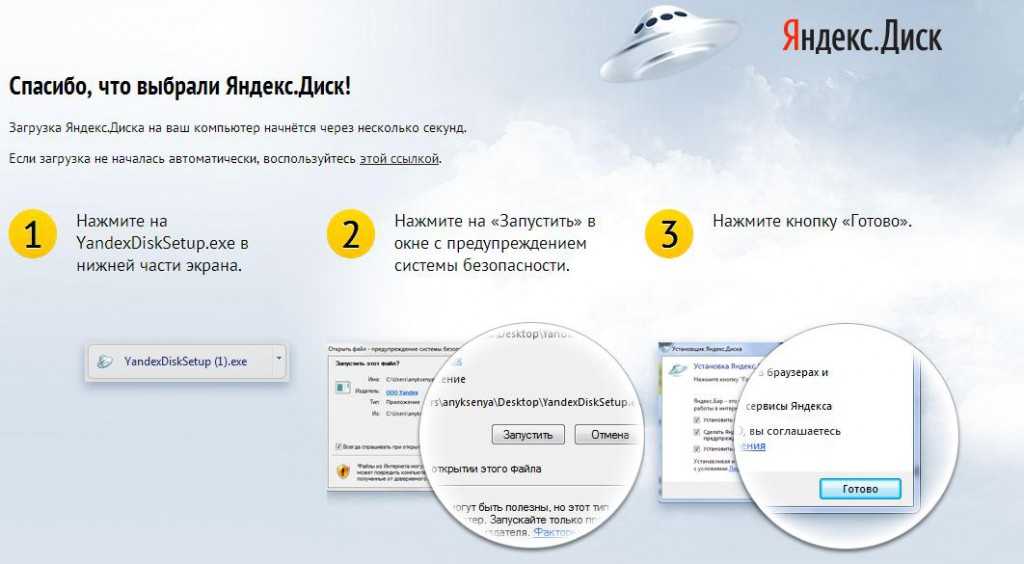The image size is (1024, 564).
Task: Click the "Отмена" button in the magnified dialog
Action: [x=607, y=434]
